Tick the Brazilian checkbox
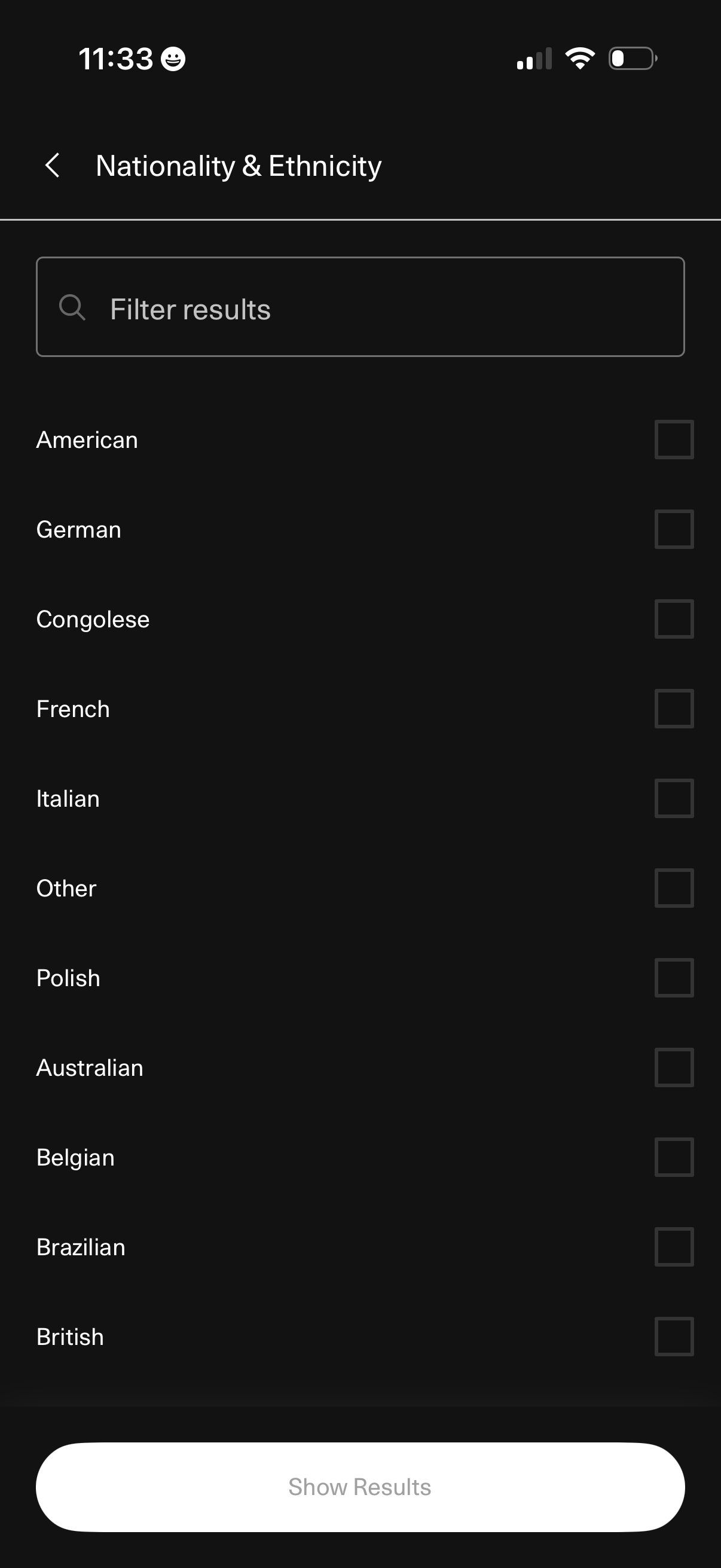 click(674, 1247)
